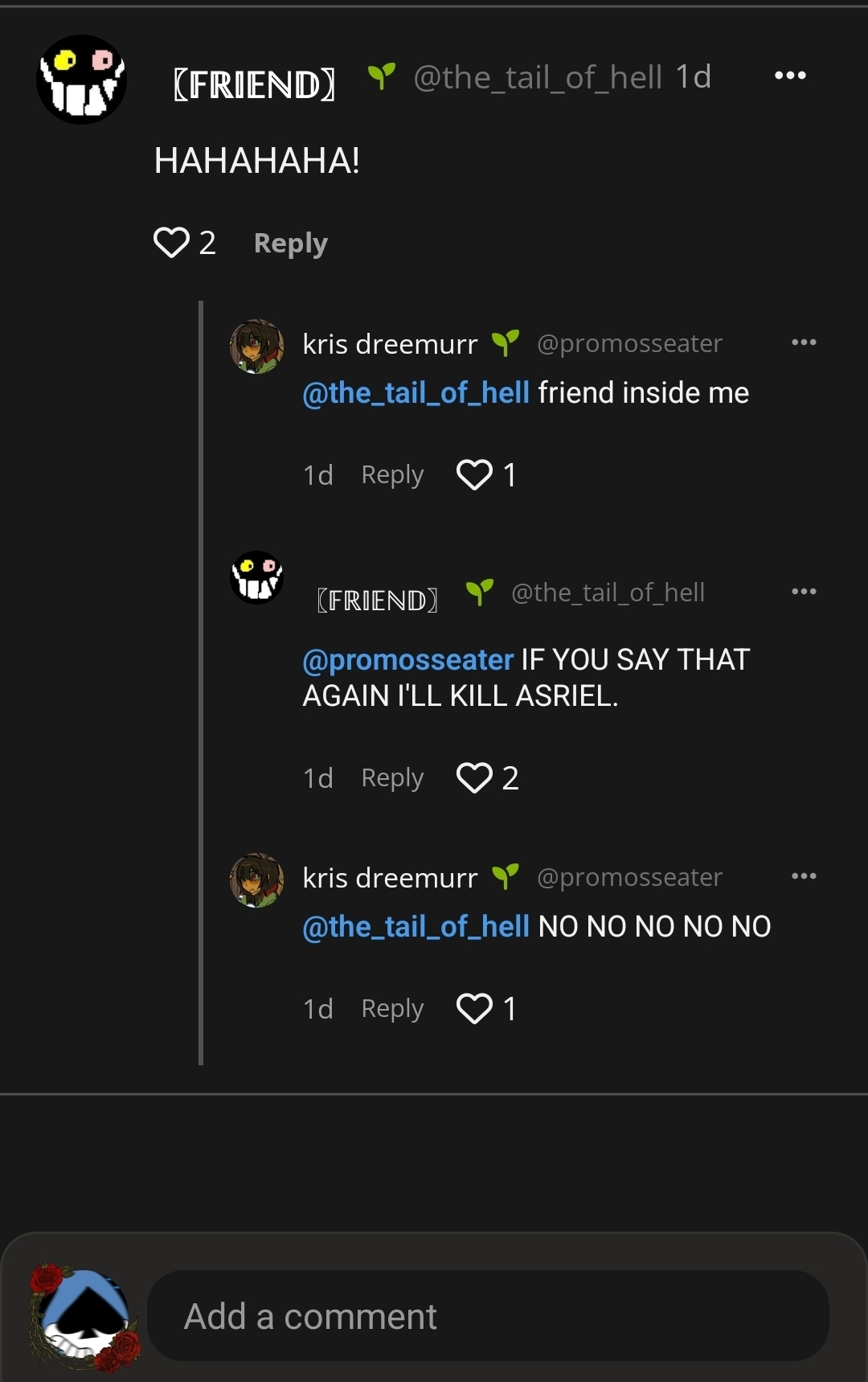Like the top HAHAHAHA! comment
The width and height of the screenshot is (868, 1382).
point(171,242)
